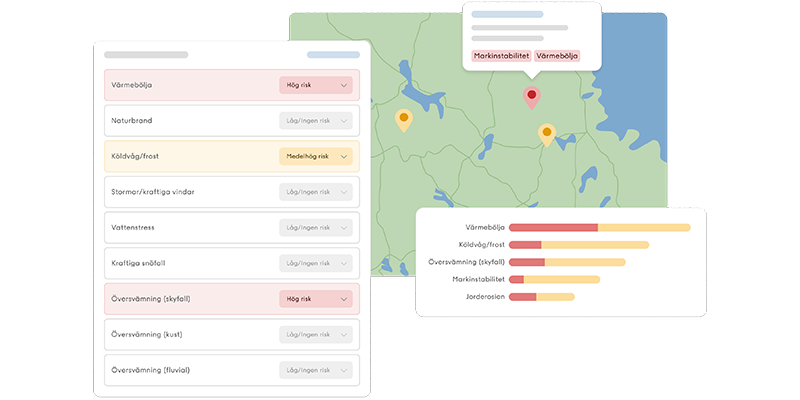
Task: Click the red map pin marker
Action: [x=532, y=97]
